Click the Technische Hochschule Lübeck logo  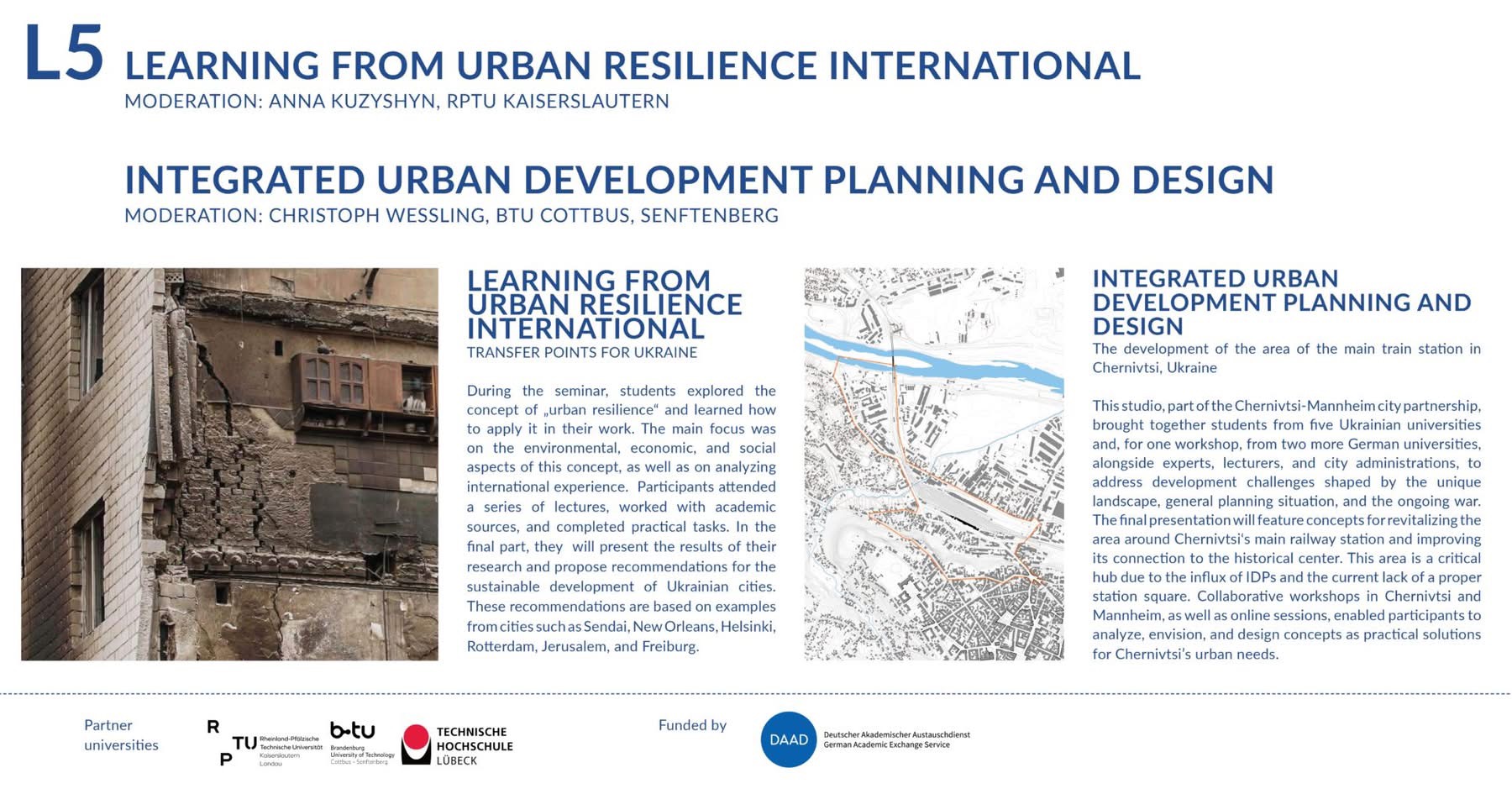pos(457,745)
